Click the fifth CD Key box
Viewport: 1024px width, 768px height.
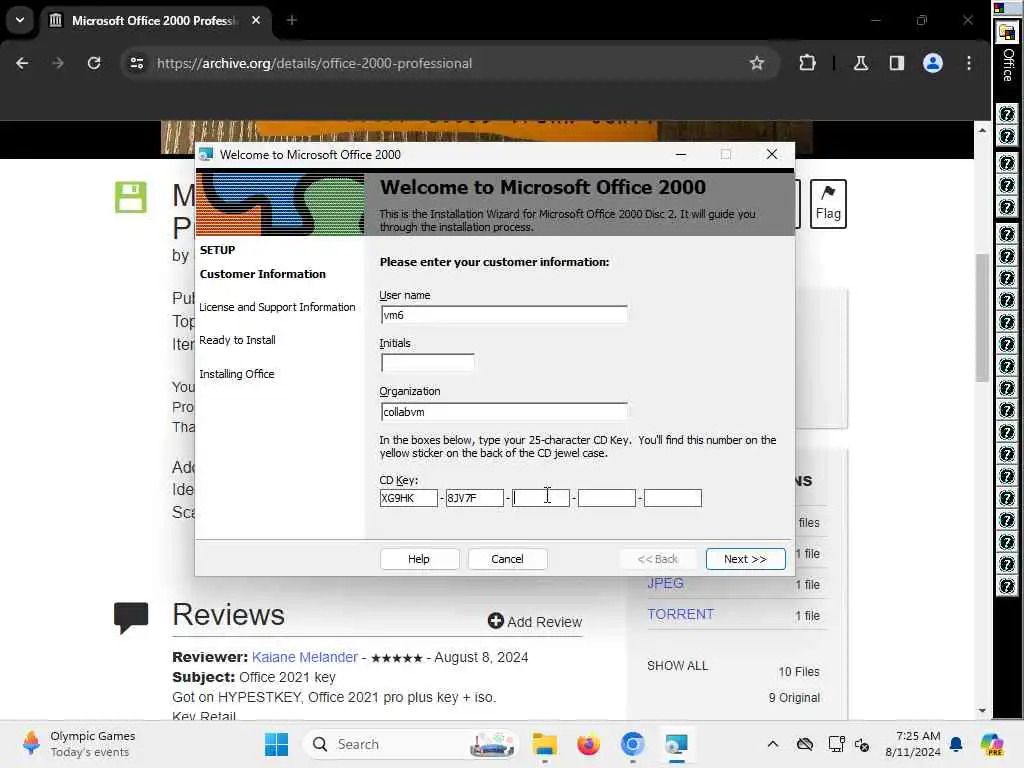tap(673, 498)
